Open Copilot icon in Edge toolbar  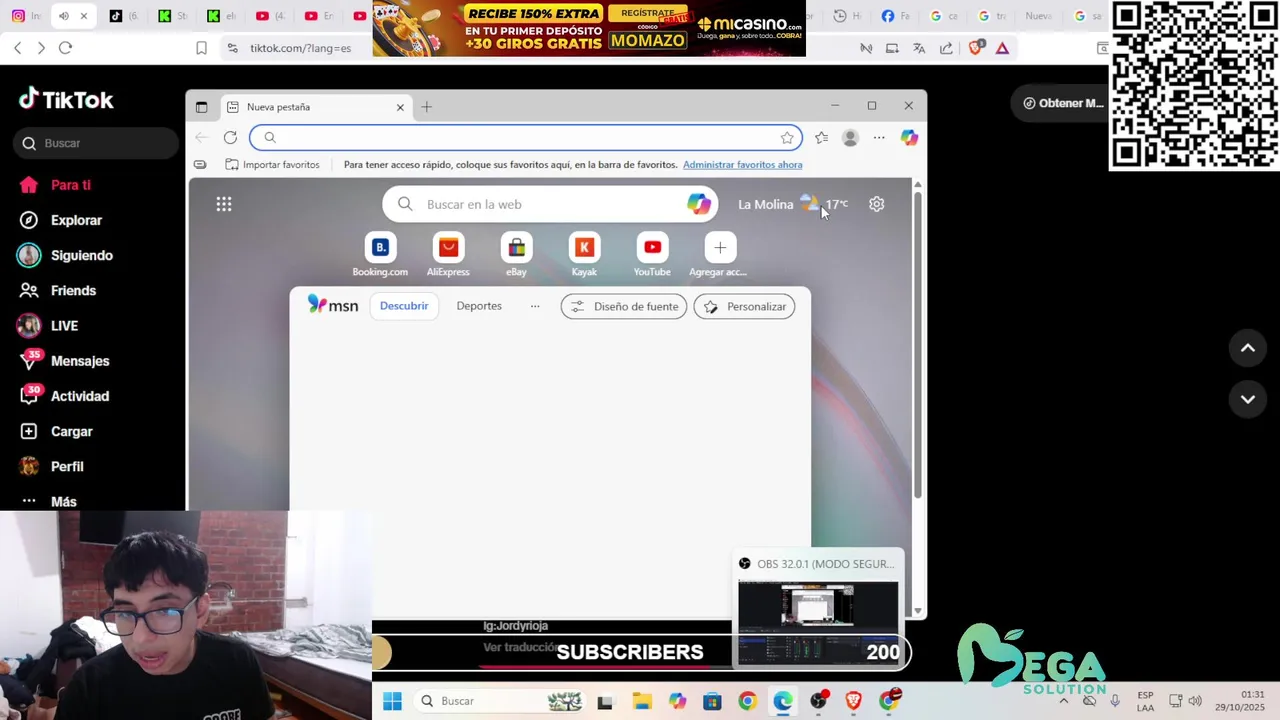tap(909, 138)
